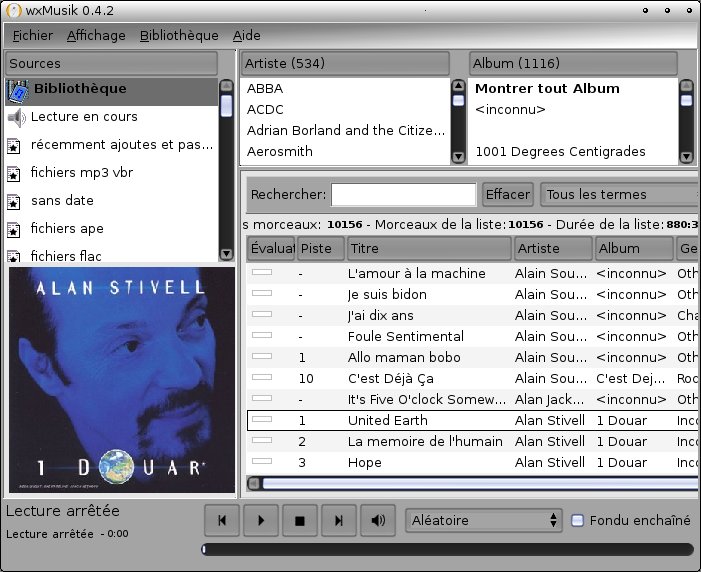This screenshot has width=701, height=572.
Task: Select sans date playlist
Action: [111, 200]
